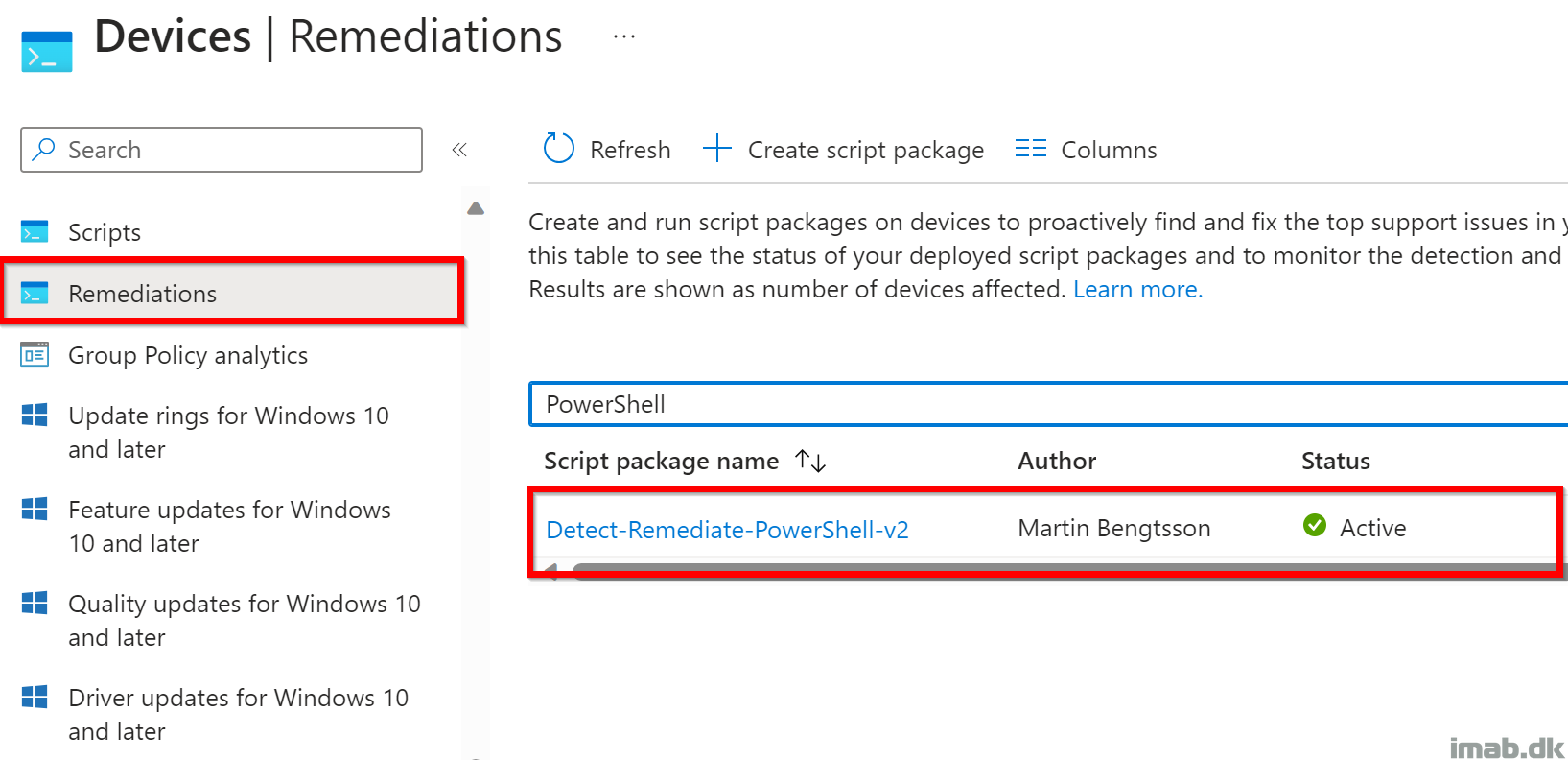Image resolution: width=1568 pixels, height=760 pixels.
Task: Click the Windows logo beside Feature updates
Action: tap(35, 509)
